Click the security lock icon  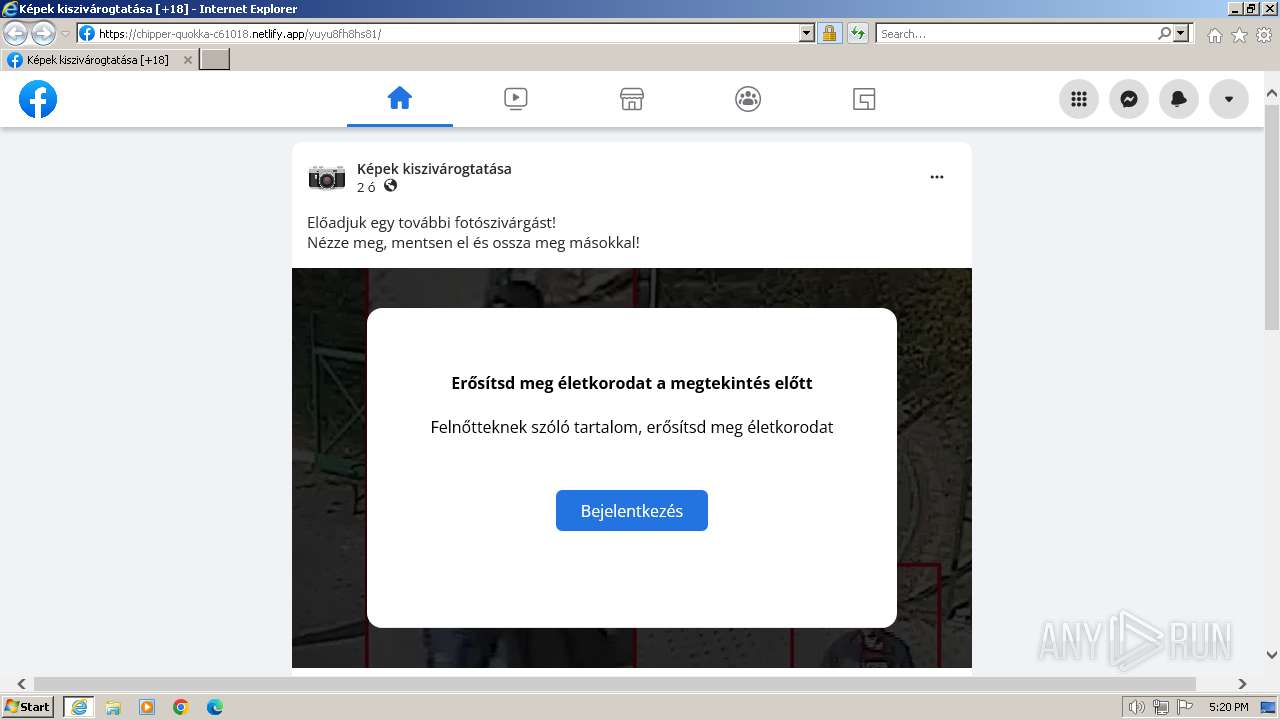point(829,33)
